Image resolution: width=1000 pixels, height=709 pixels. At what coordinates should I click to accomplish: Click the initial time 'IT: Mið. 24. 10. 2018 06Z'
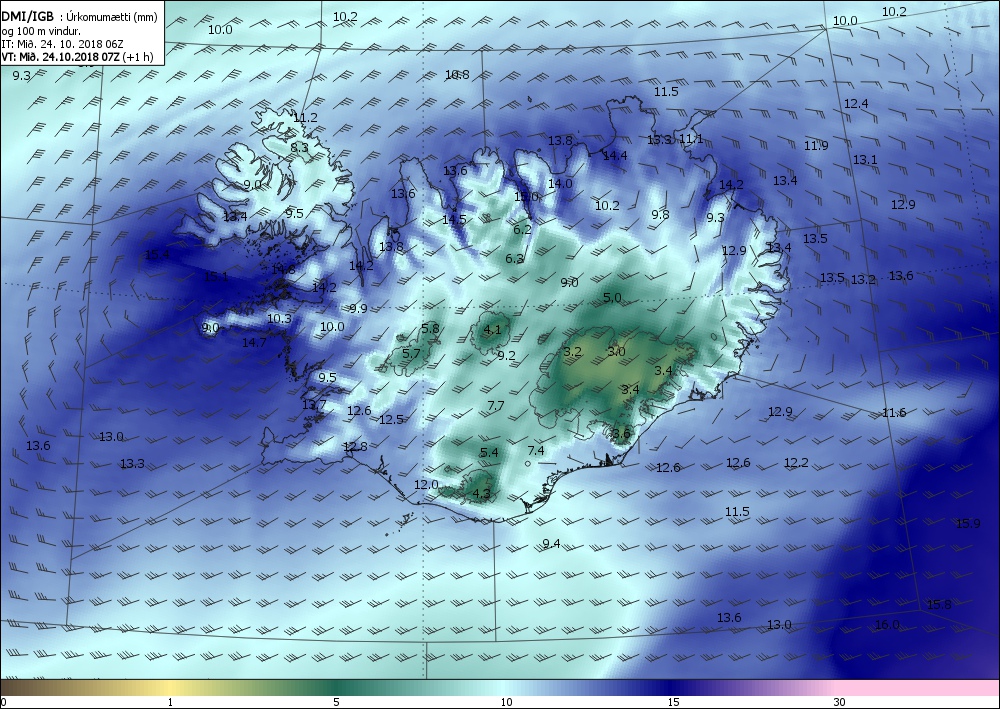pyautogui.click(x=62, y=44)
